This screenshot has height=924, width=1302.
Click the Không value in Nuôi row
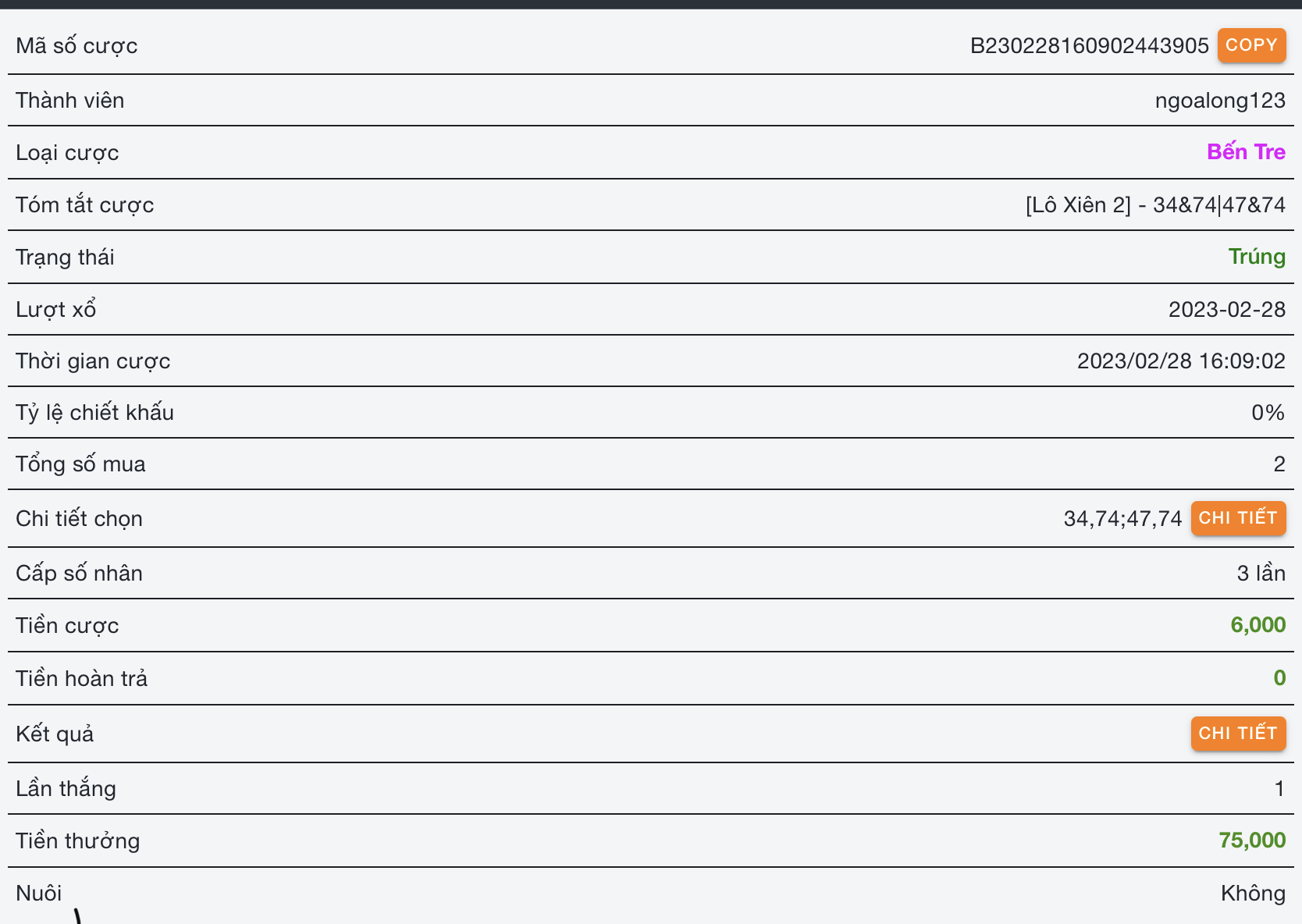point(1253,894)
